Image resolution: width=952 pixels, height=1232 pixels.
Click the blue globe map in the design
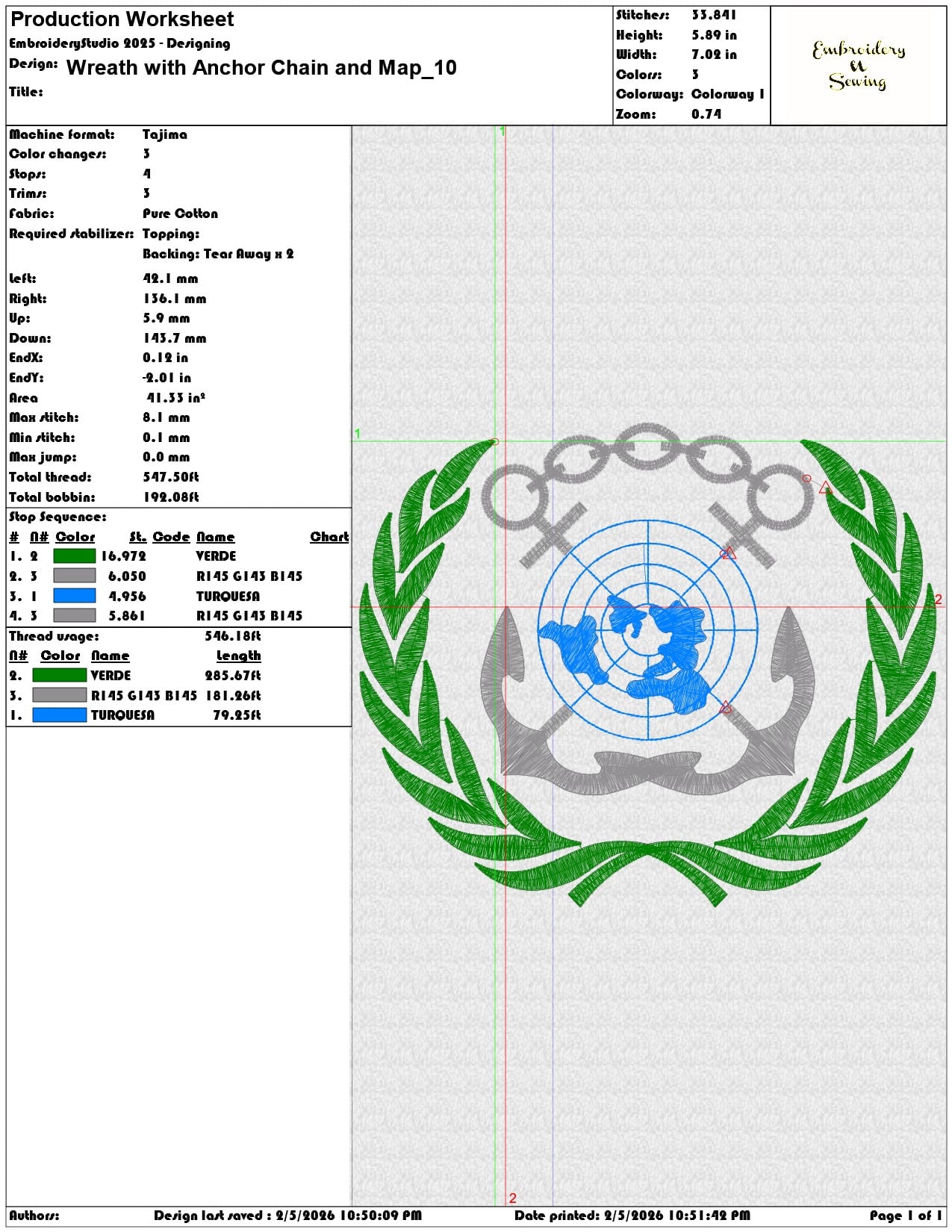(x=647, y=629)
